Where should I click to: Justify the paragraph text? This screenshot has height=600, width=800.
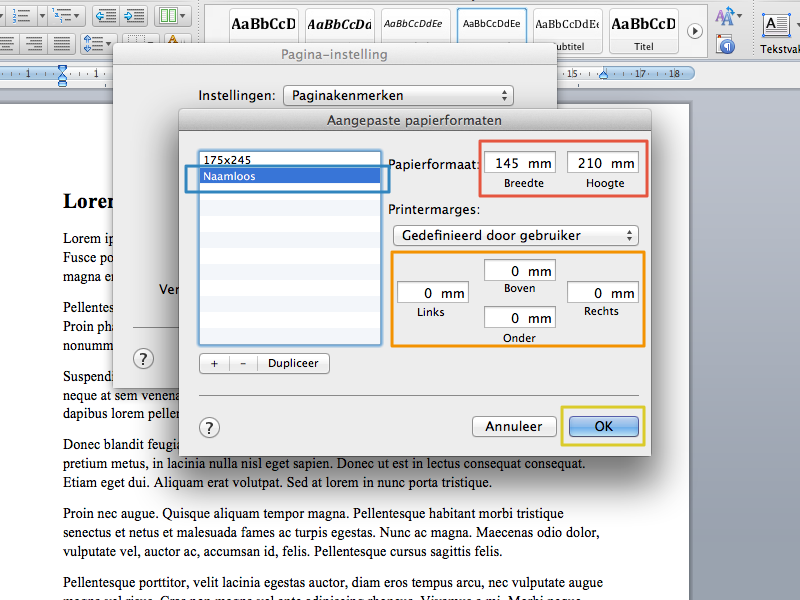click(62, 43)
